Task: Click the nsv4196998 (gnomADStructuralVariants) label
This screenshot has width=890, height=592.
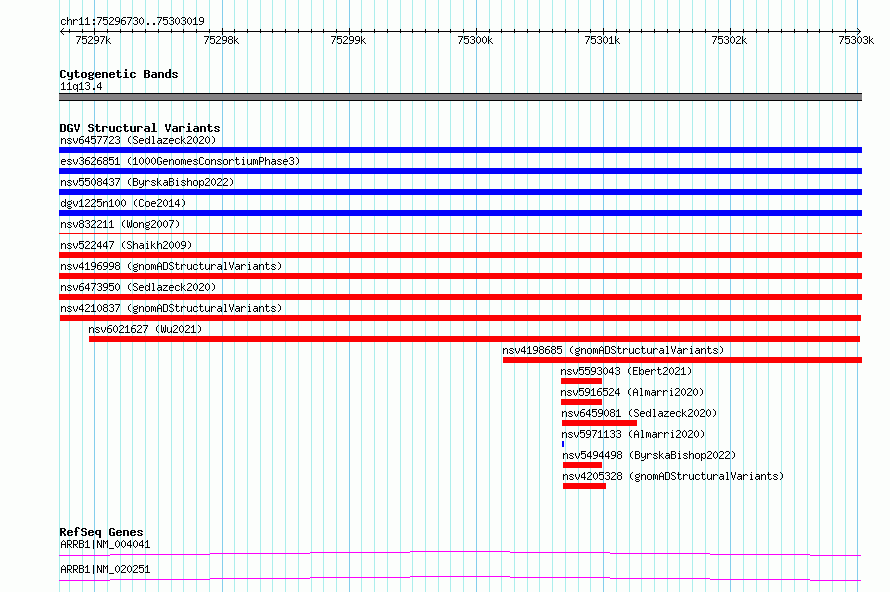Action: click(x=171, y=266)
